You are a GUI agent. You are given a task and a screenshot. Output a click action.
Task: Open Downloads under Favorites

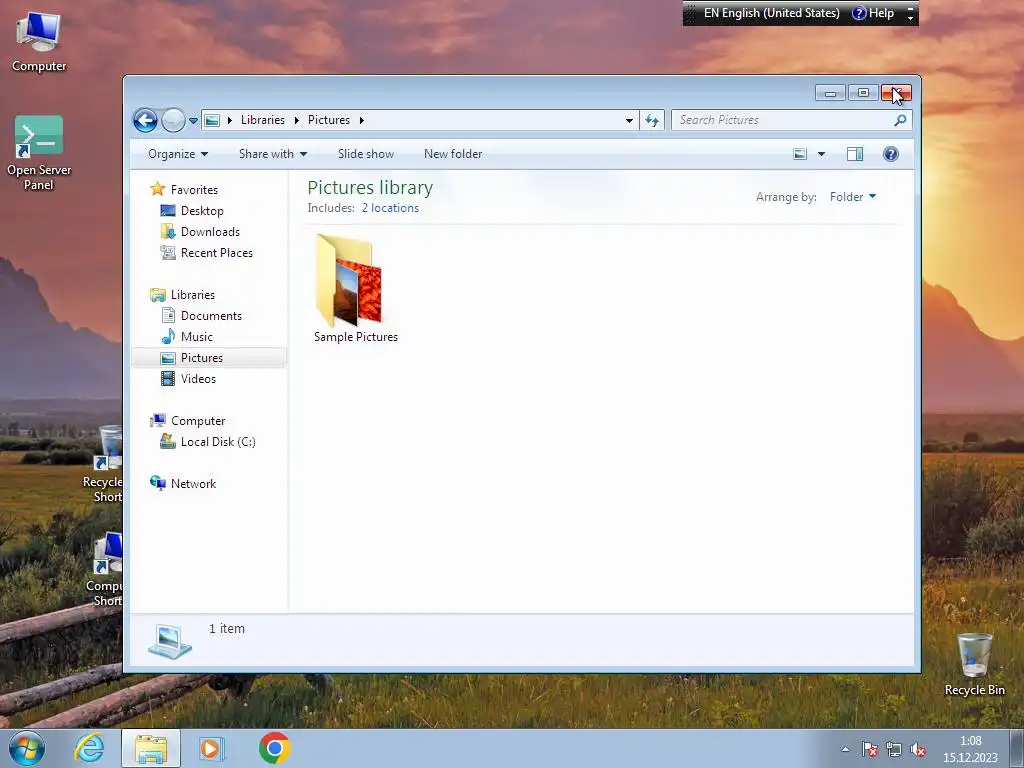click(210, 232)
